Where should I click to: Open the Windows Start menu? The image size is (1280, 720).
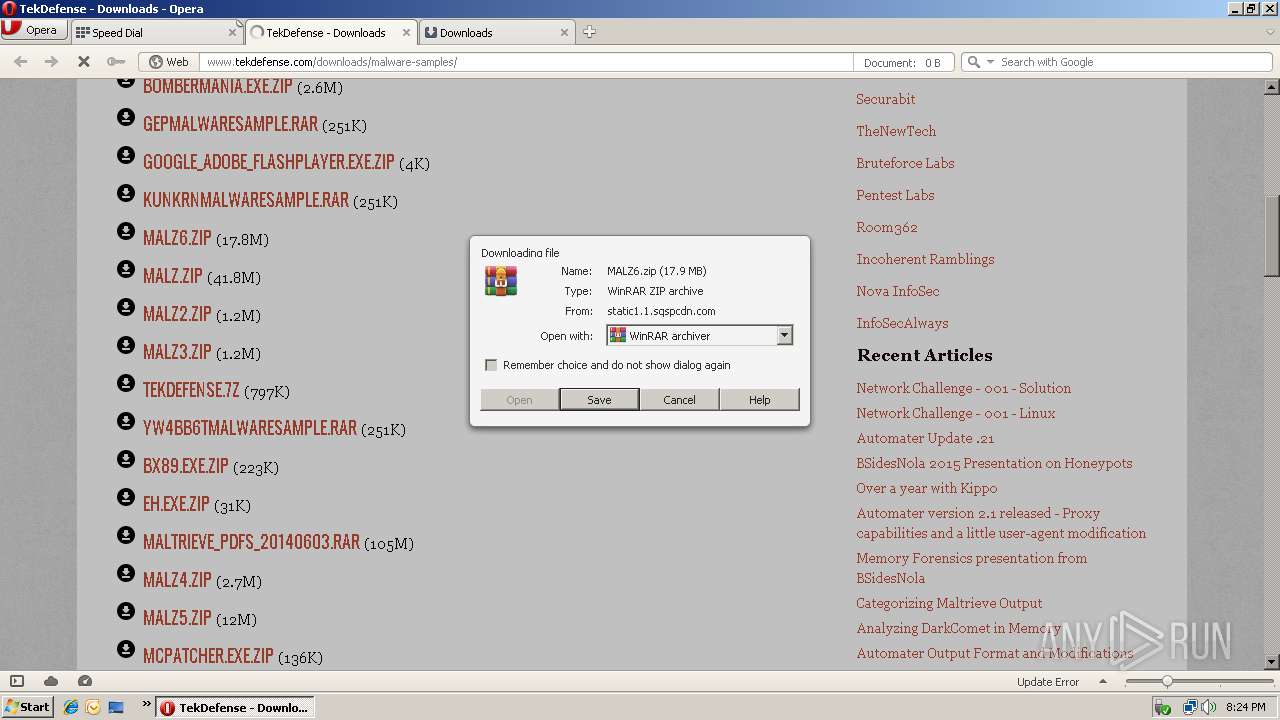click(27, 707)
